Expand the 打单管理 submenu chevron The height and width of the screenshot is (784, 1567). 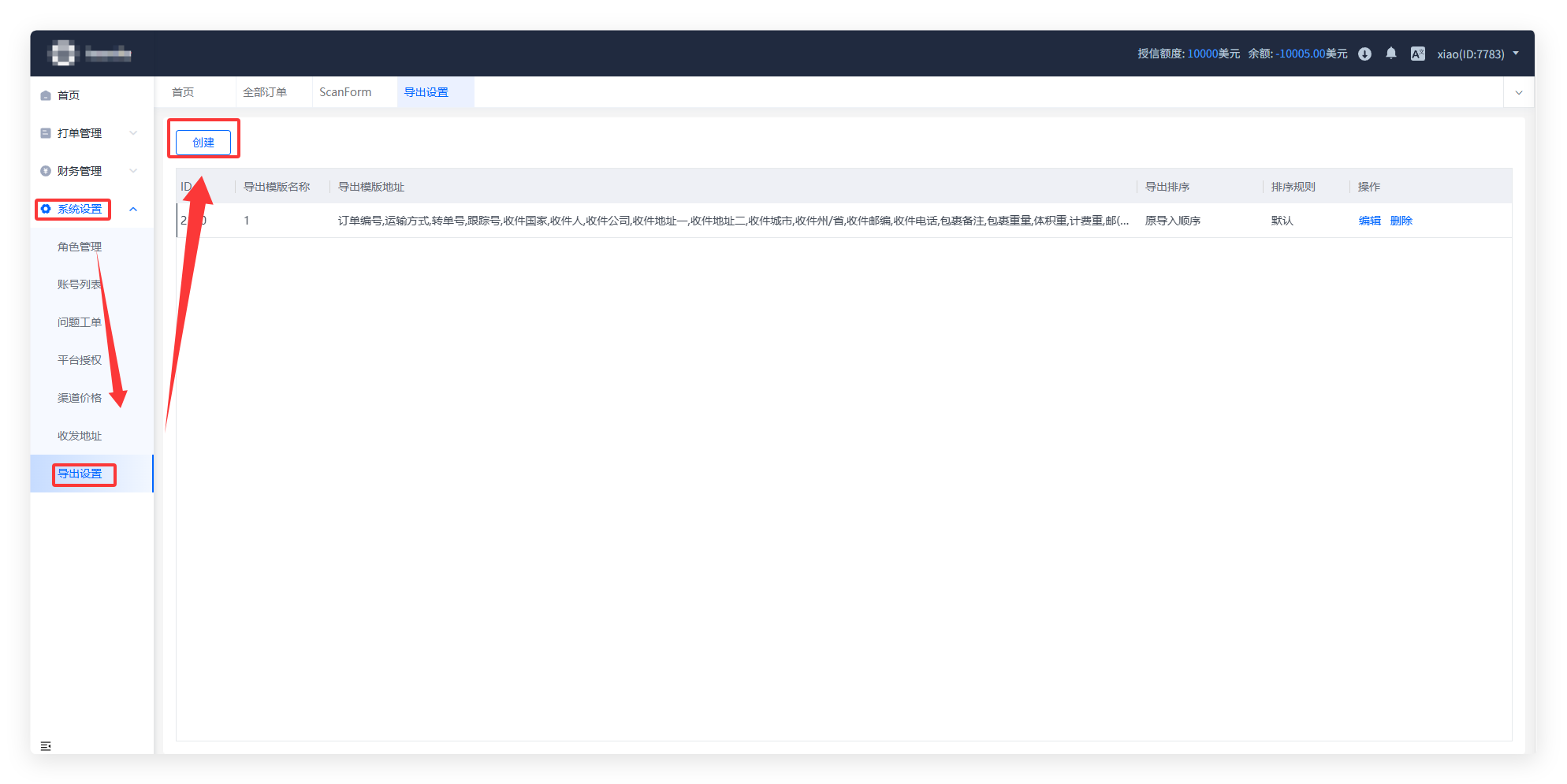click(133, 133)
